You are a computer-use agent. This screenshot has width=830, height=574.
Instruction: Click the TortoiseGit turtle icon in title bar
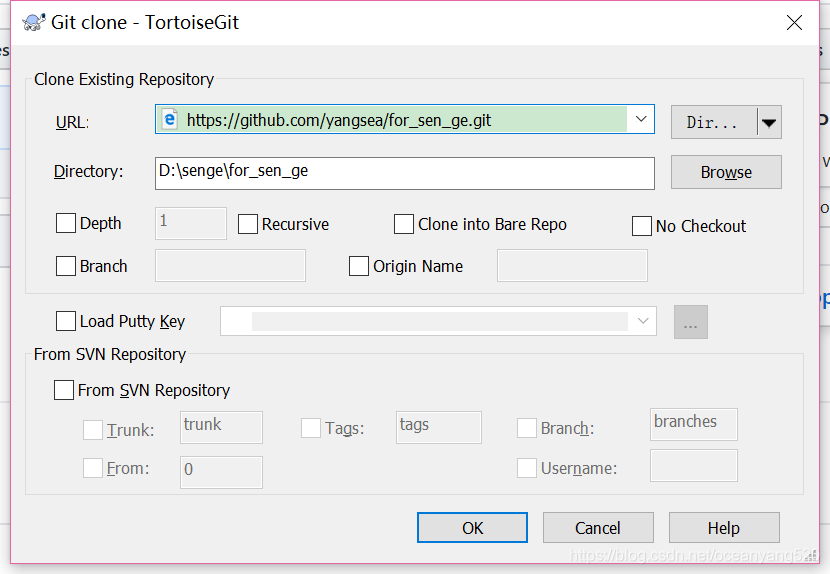33,22
